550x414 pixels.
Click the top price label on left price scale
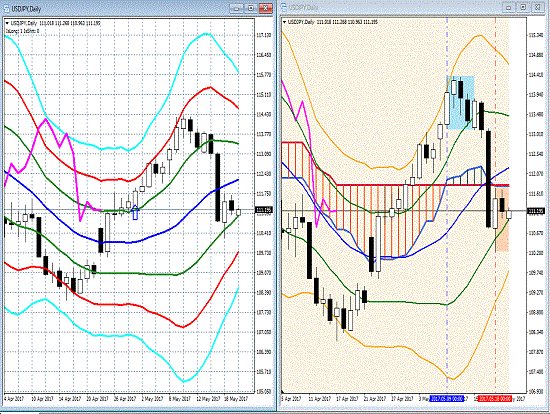tap(264, 35)
